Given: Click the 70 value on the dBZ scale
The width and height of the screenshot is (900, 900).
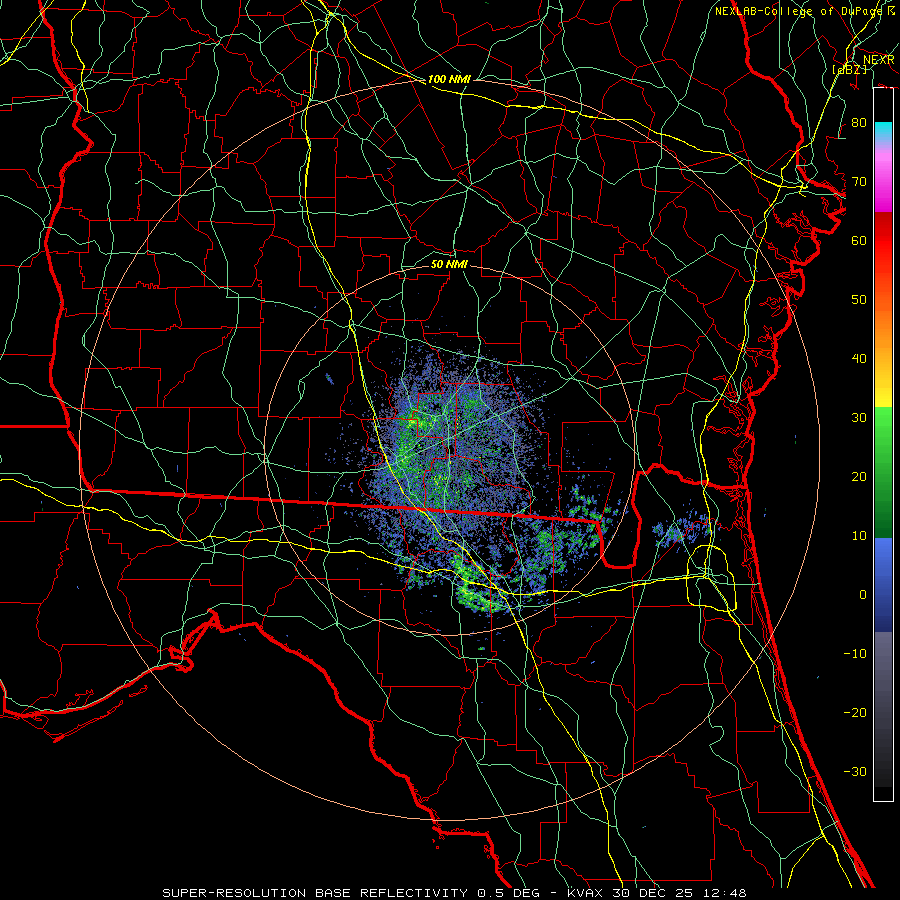Looking at the screenshot, I should click(859, 181).
